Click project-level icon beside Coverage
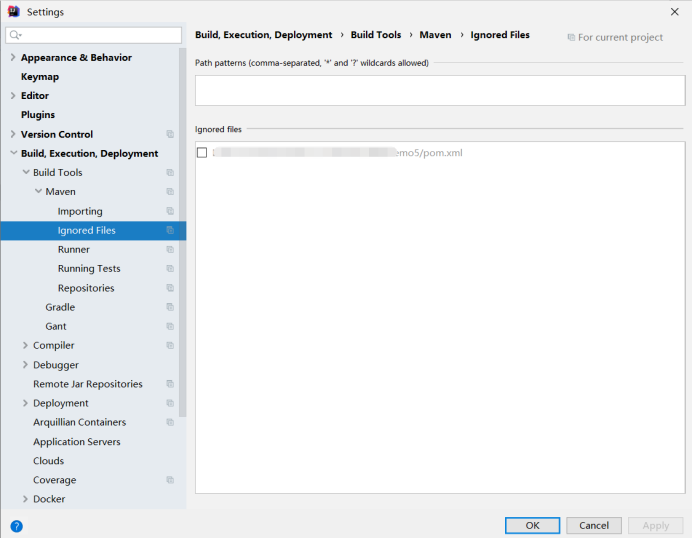Viewport: 693px width, 539px height. pyautogui.click(x=170, y=480)
